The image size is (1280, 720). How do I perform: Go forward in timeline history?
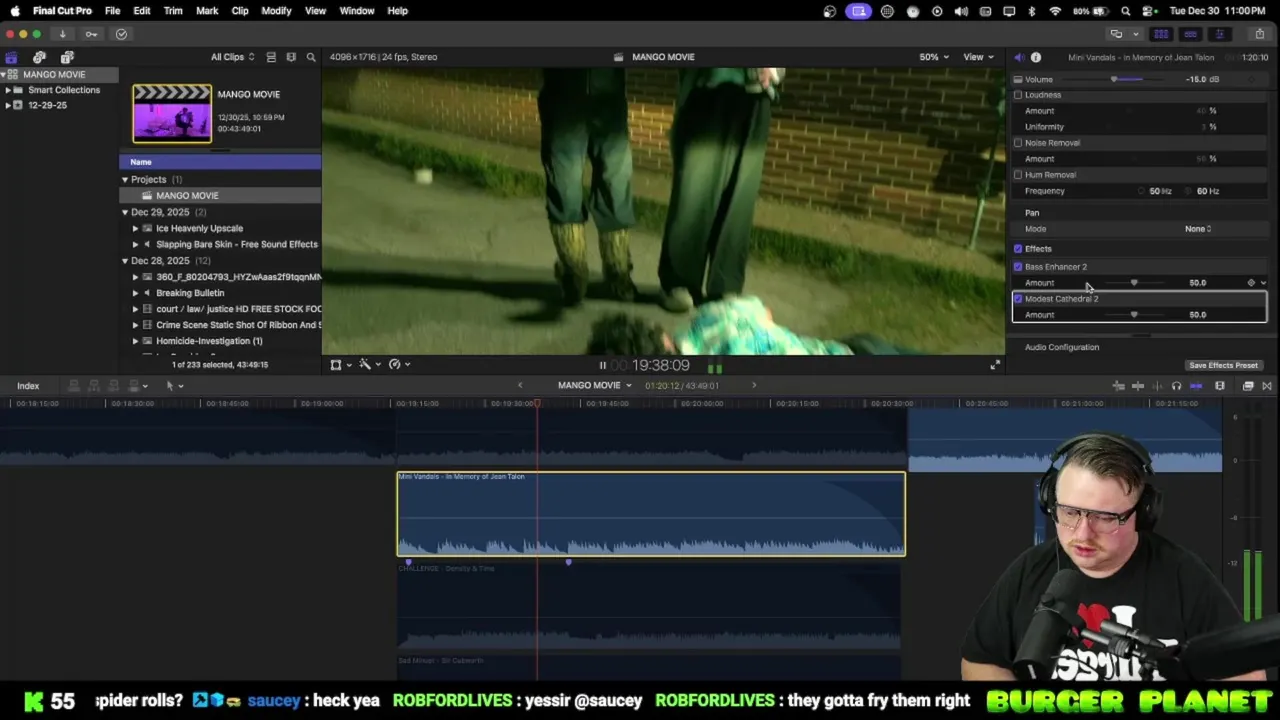tap(754, 386)
